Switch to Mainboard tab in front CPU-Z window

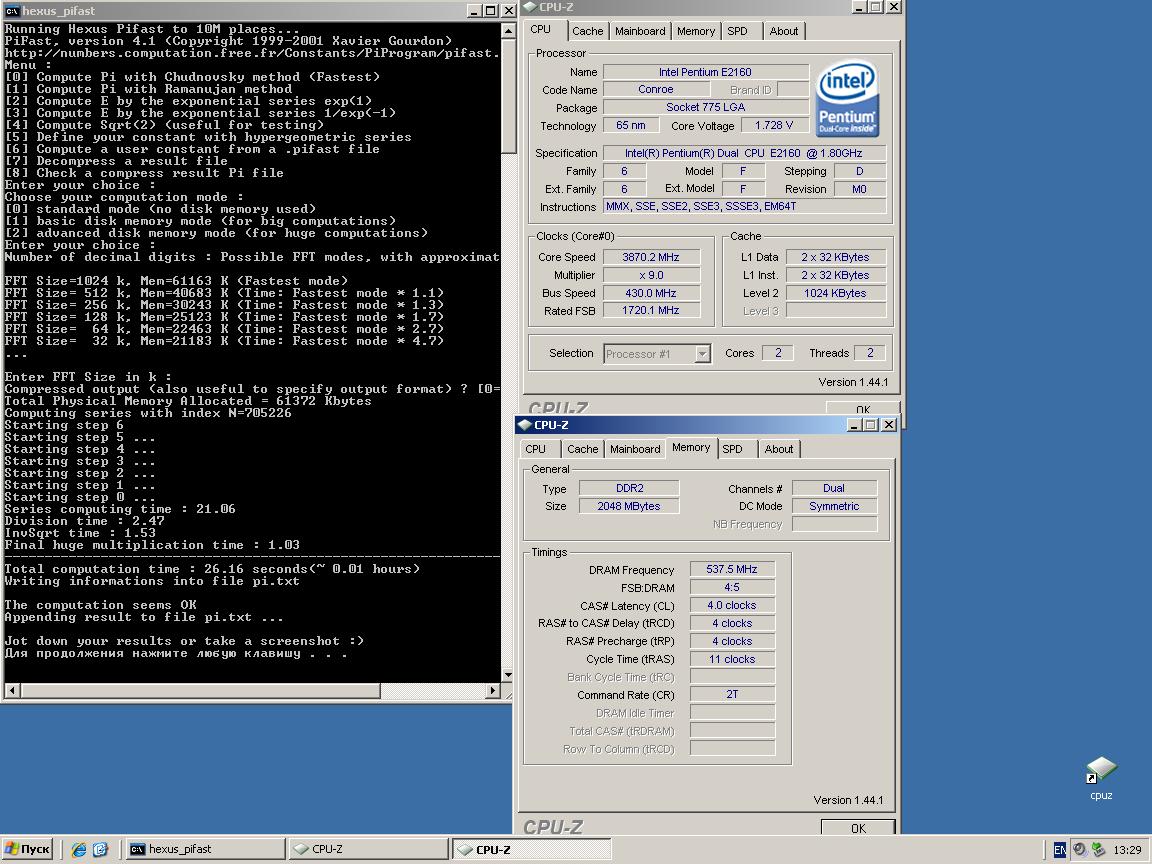pyautogui.click(x=635, y=449)
